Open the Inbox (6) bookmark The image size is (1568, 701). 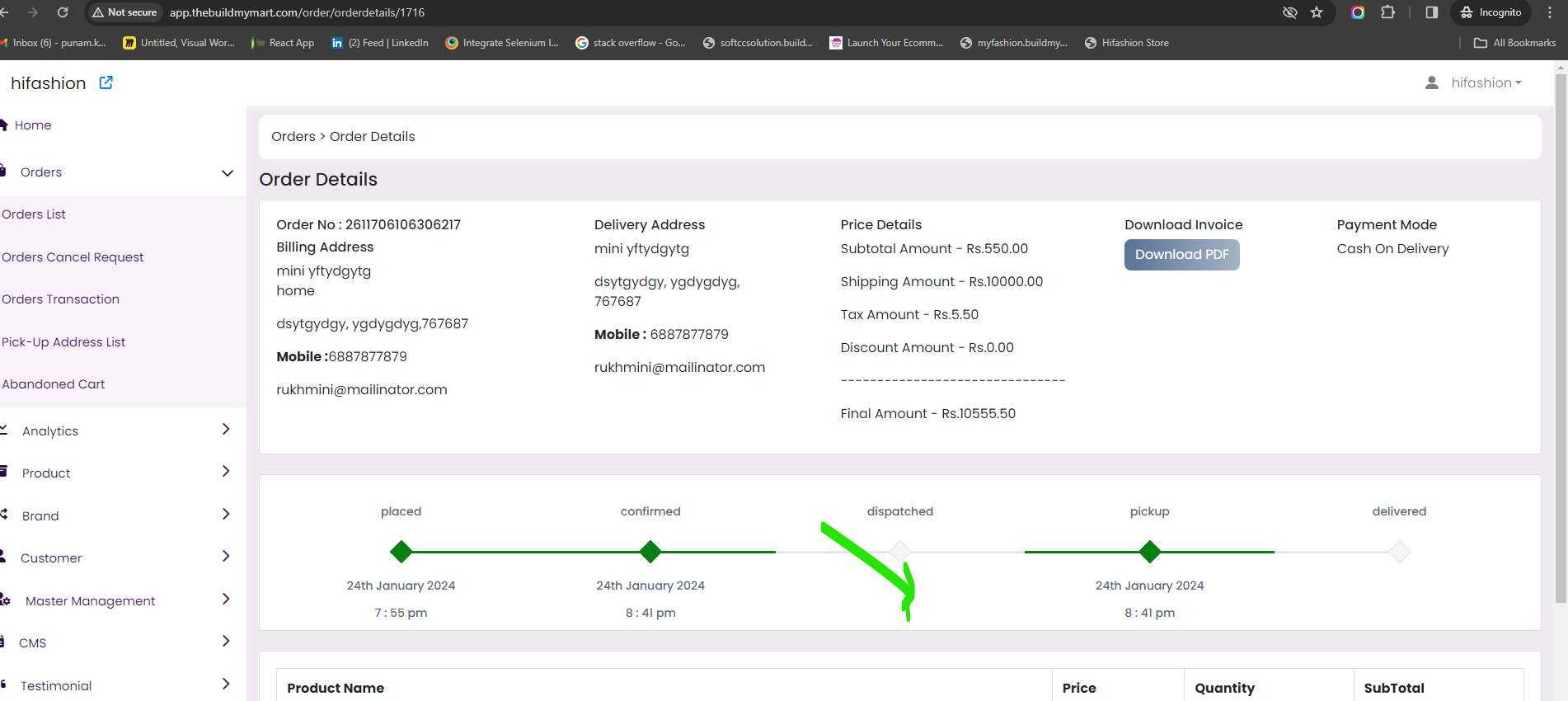click(x=54, y=43)
